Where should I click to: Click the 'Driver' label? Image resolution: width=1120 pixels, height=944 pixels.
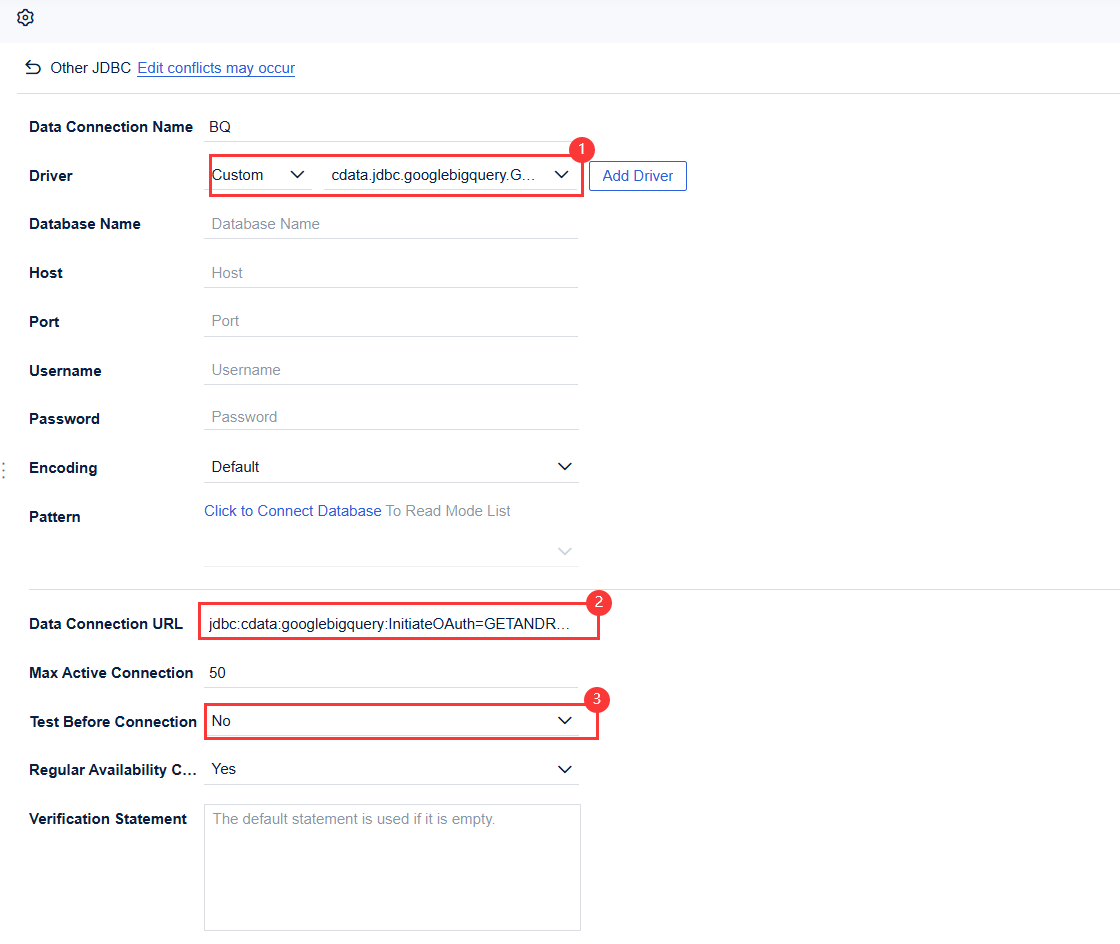51,176
